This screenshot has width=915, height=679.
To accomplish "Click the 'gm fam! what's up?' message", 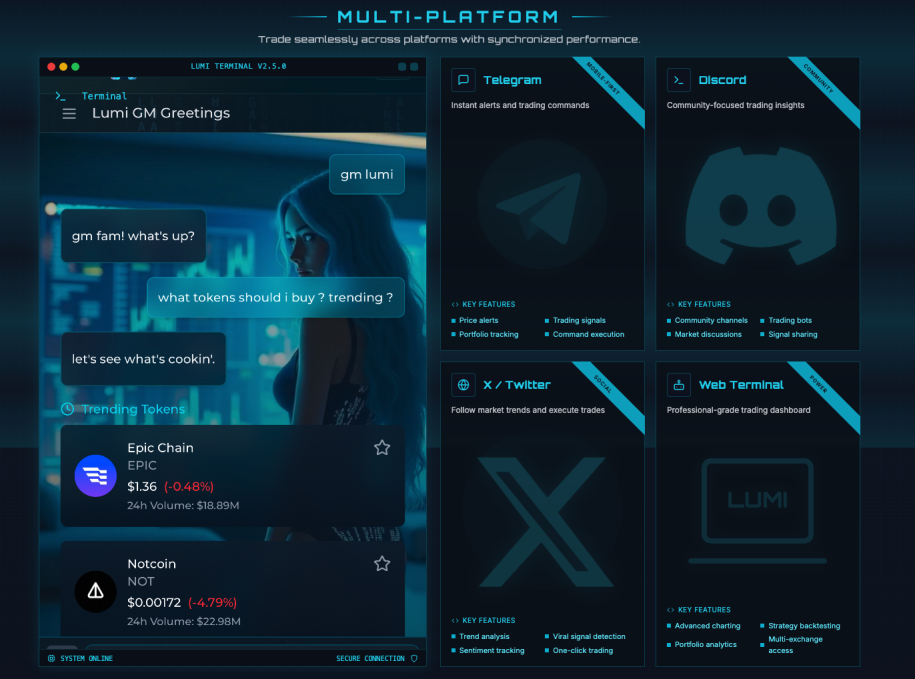I will tap(134, 236).
